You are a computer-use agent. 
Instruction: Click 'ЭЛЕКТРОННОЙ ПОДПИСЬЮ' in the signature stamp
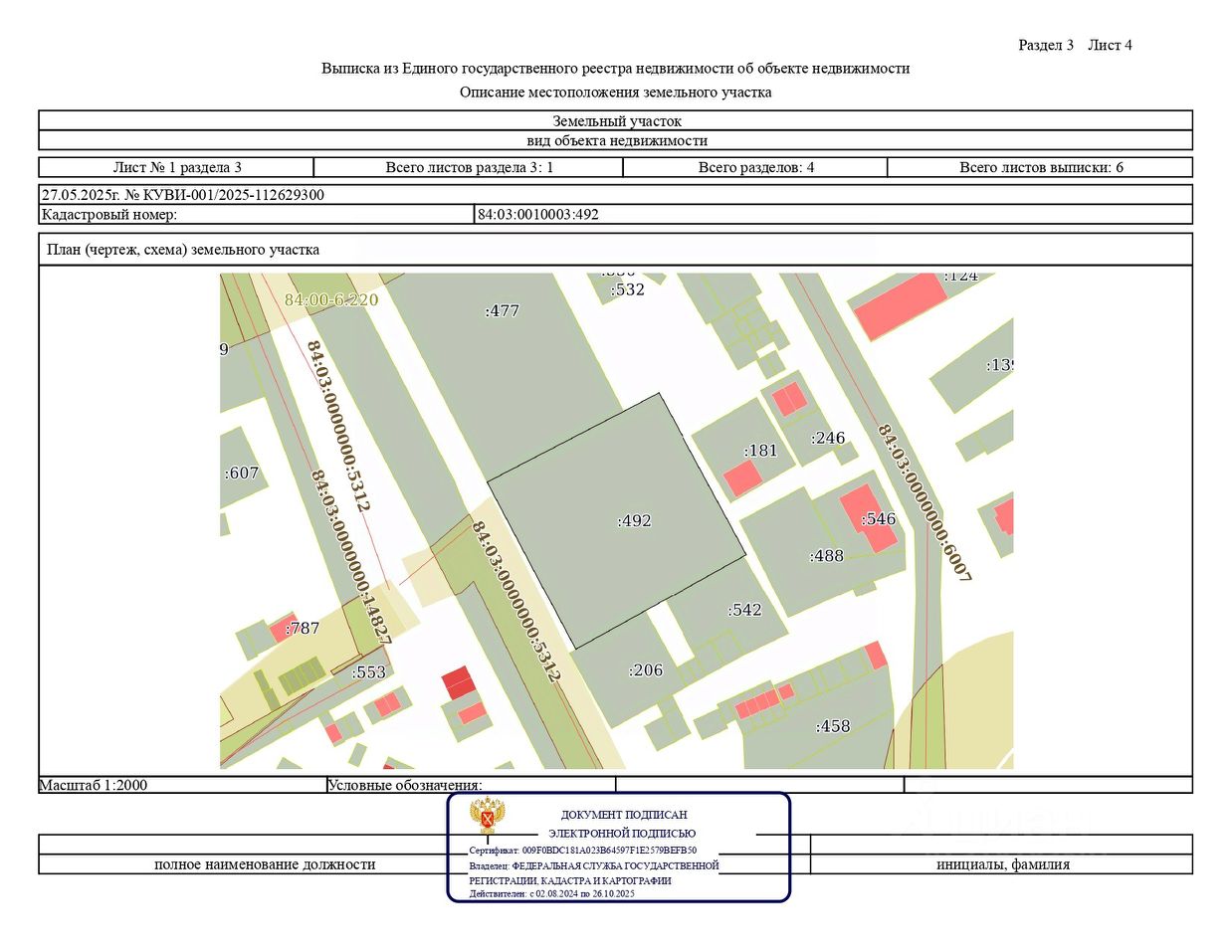622,833
